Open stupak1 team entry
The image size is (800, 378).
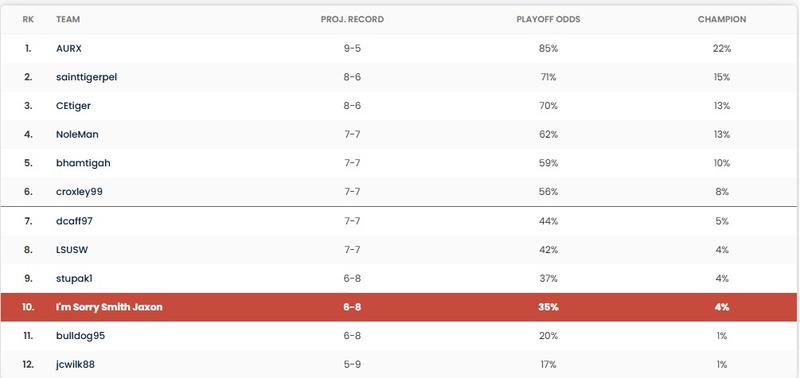[74, 279]
